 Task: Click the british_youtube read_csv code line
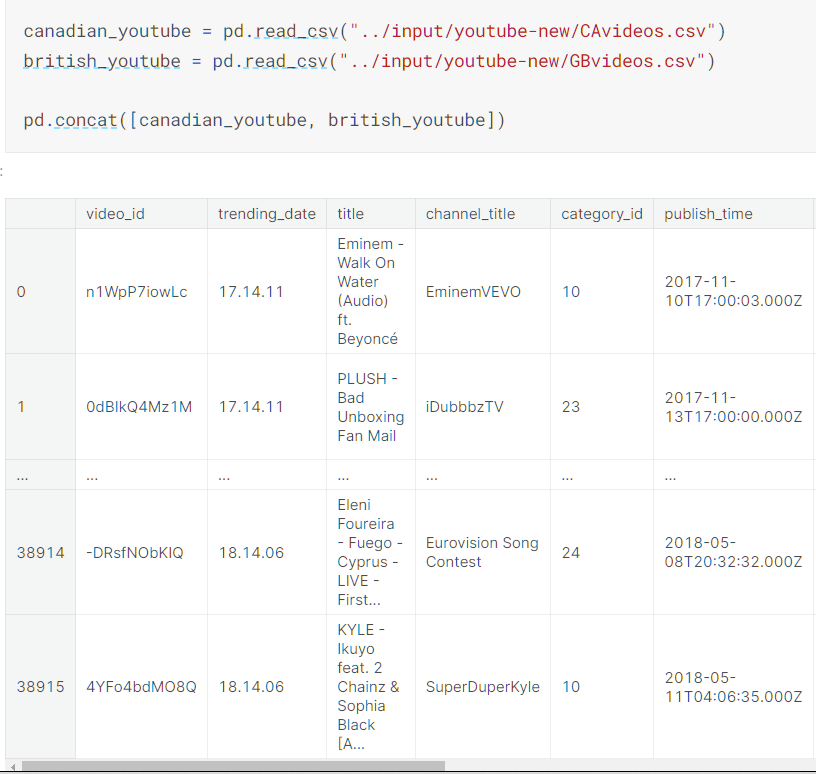[369, 62]
